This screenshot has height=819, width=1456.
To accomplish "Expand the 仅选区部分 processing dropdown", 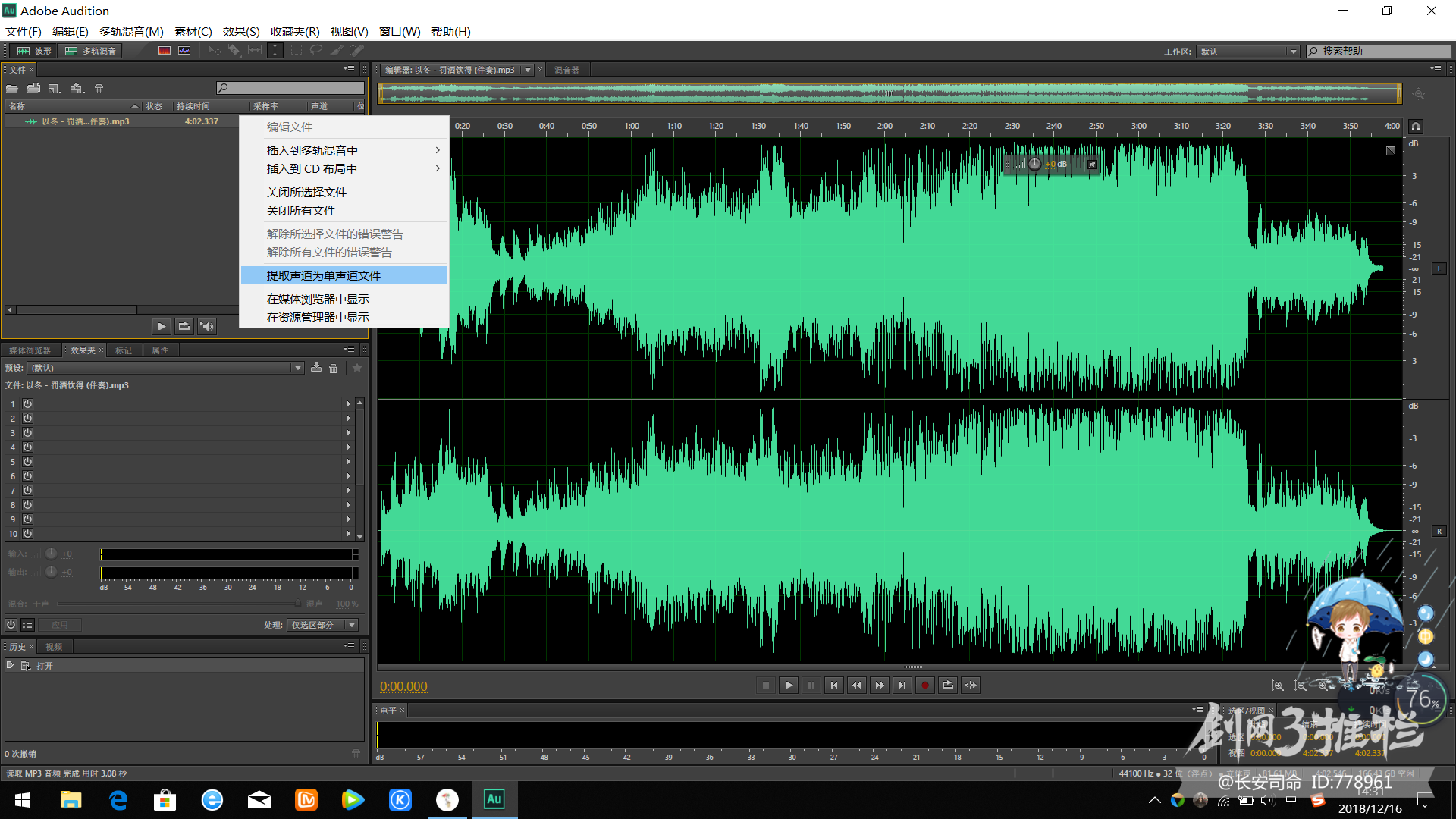I will pos(322,626).
